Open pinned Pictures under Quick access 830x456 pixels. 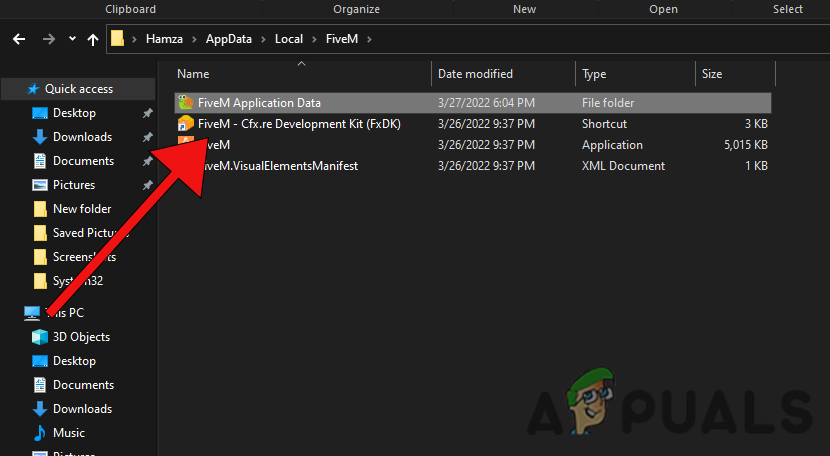tap(74, 185)
